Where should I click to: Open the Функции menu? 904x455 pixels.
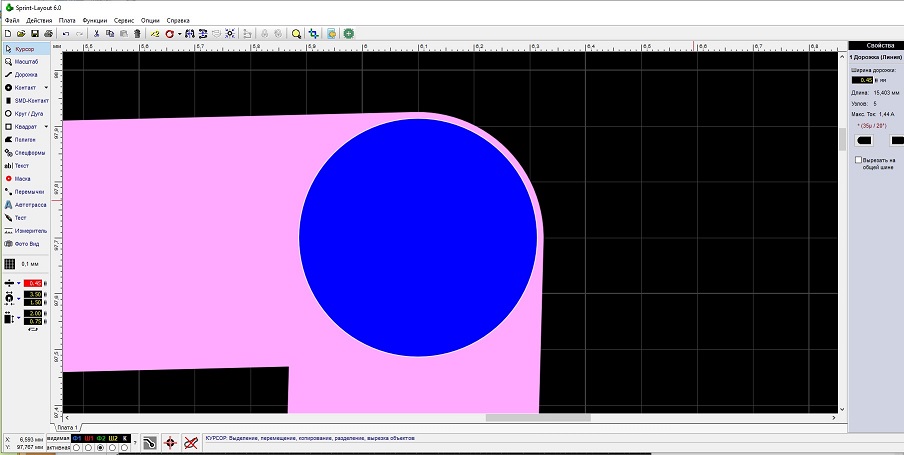pyautogui.click(x=95, y=20)
